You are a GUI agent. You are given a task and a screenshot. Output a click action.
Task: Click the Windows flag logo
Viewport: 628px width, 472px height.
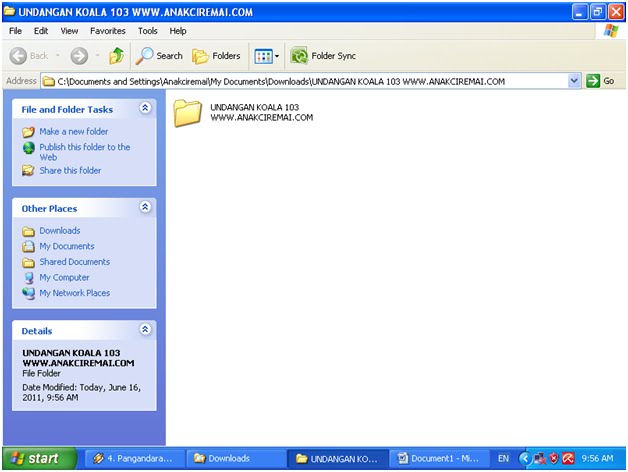pos(611,31)
